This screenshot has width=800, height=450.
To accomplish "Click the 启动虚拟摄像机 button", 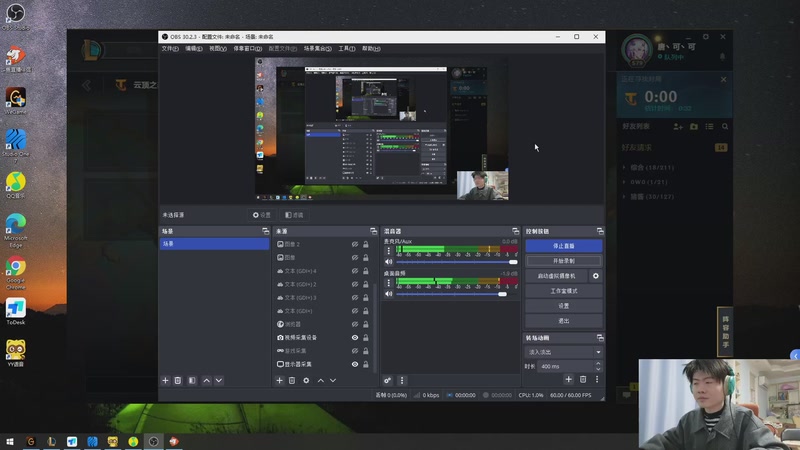I will [557, 276].
